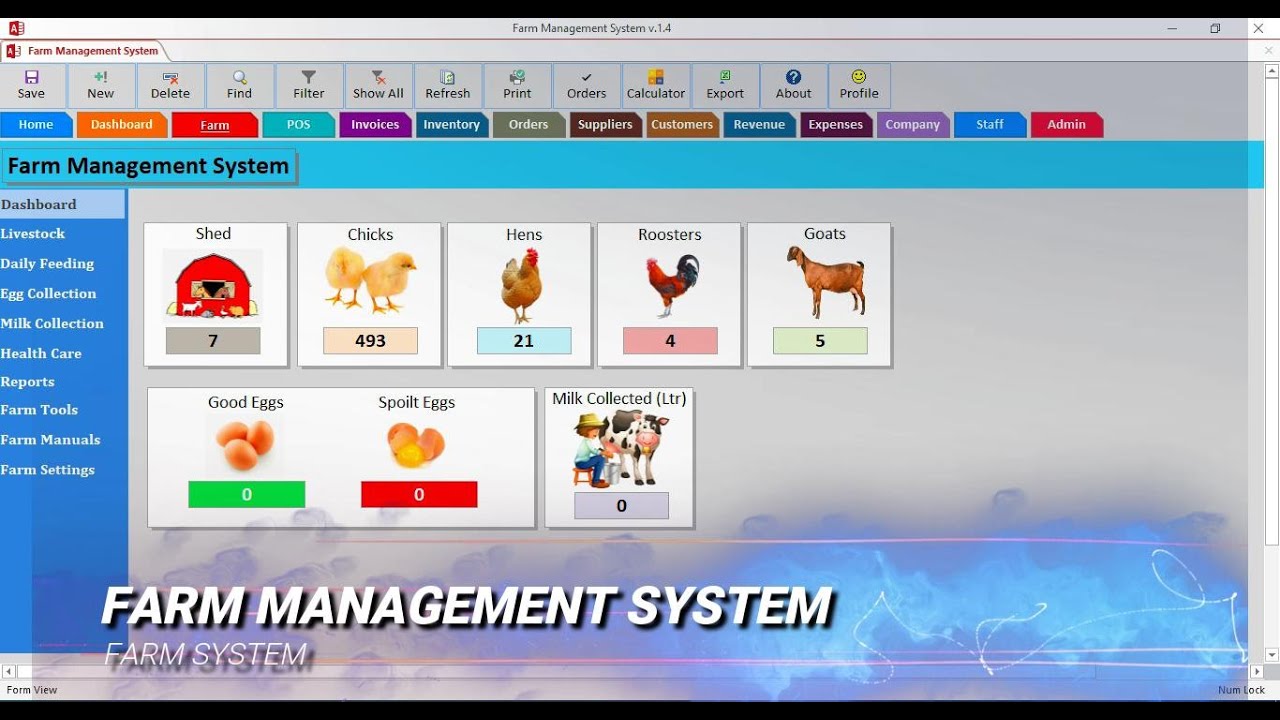1280x720 pixels.
Task: Open the Orders navigation tab
Action: (529, 125)
